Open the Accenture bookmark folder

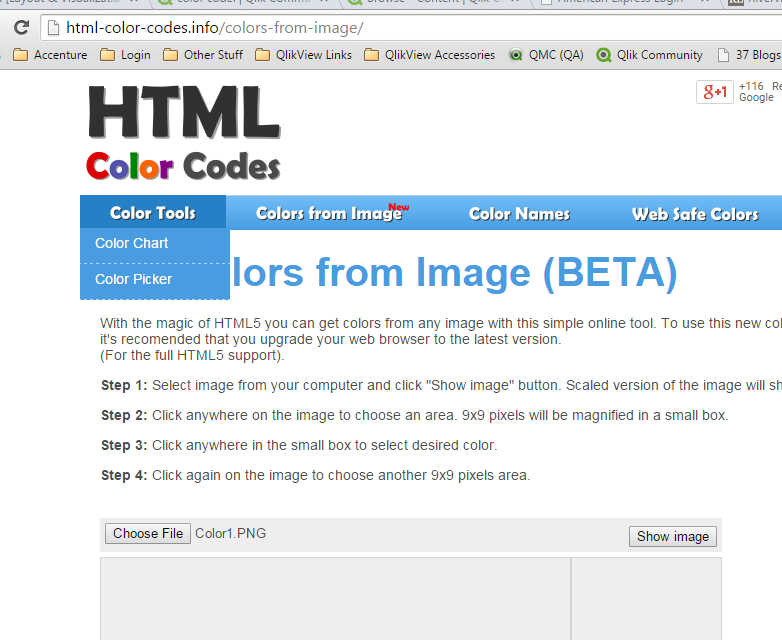(50, 55)
